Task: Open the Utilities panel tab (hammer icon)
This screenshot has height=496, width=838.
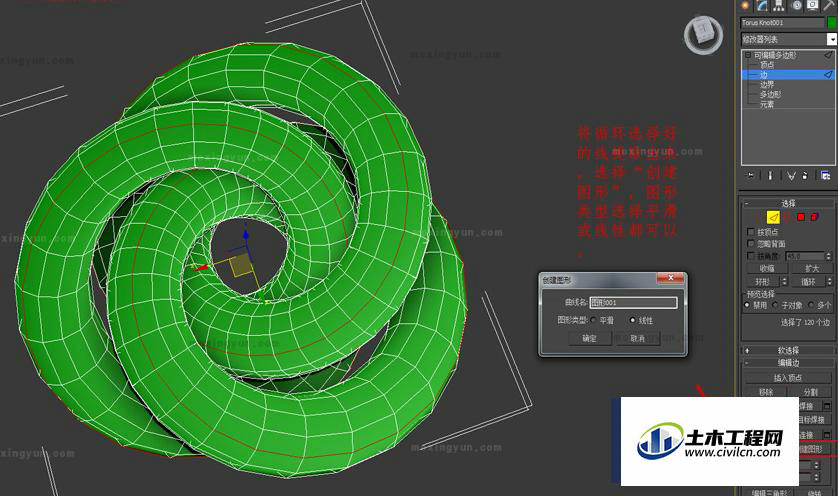Action: (x=829, y=5)
